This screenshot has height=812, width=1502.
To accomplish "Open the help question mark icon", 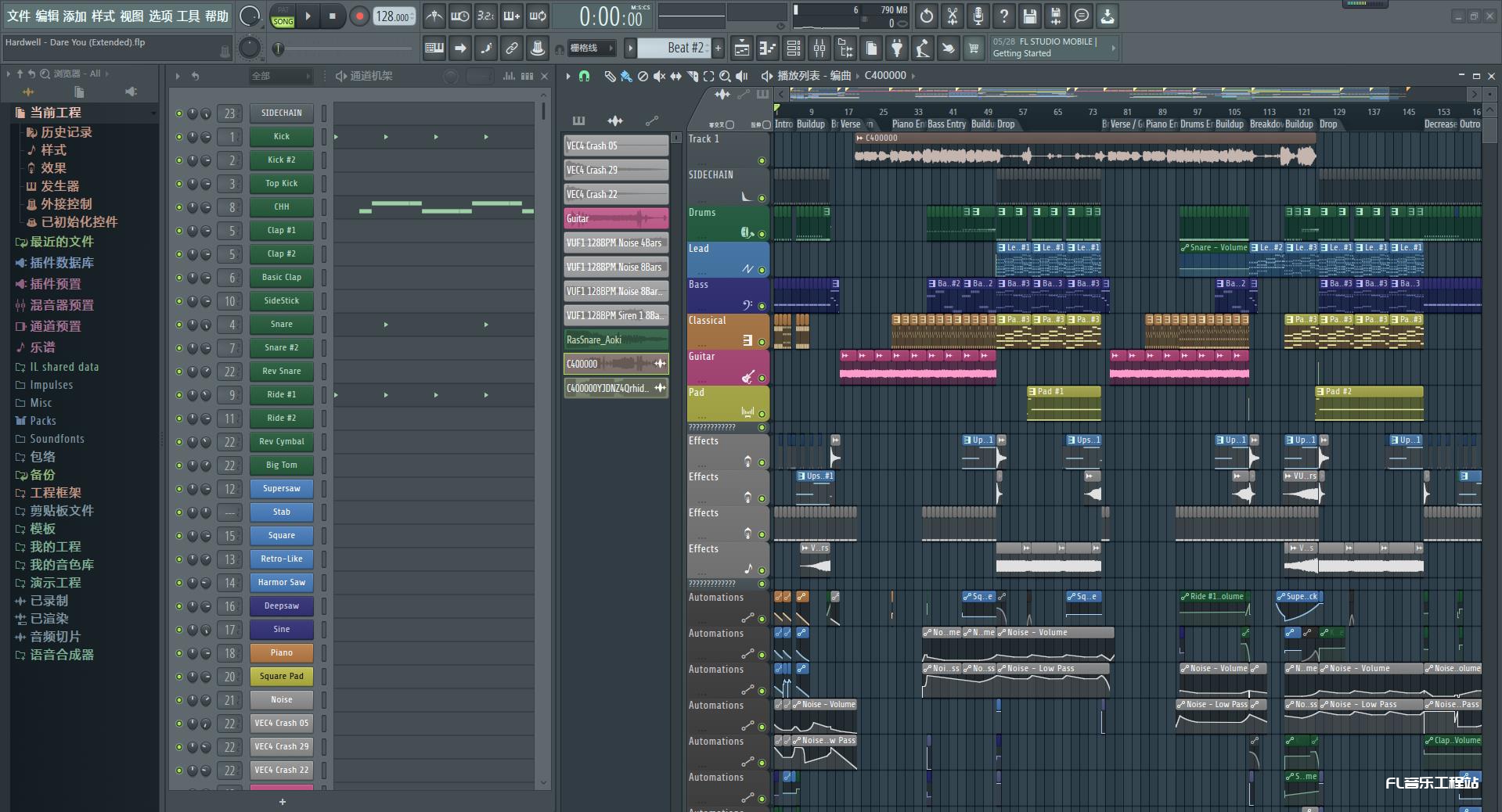I will click(x=1004, y=16).
